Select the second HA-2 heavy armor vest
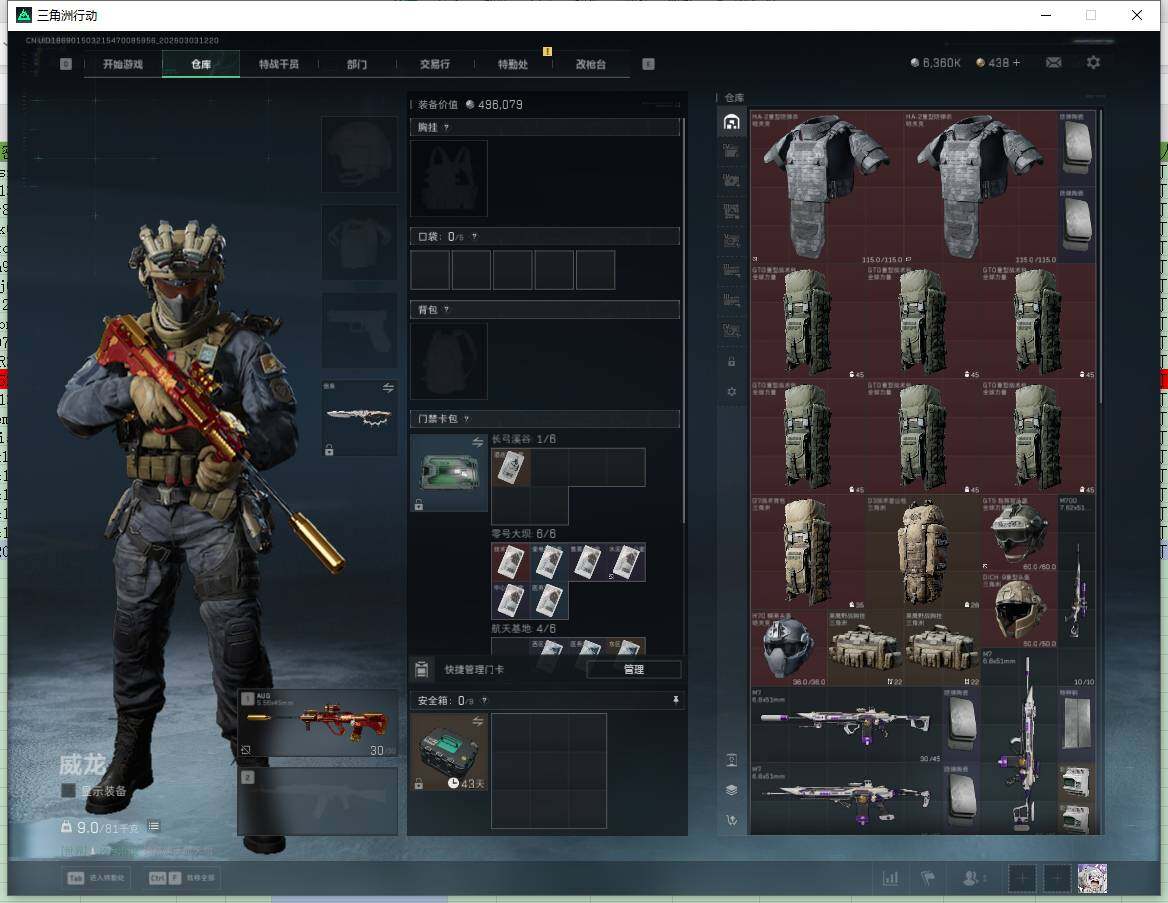Screen dimensions: 1168x903 (x=981, y=186)
